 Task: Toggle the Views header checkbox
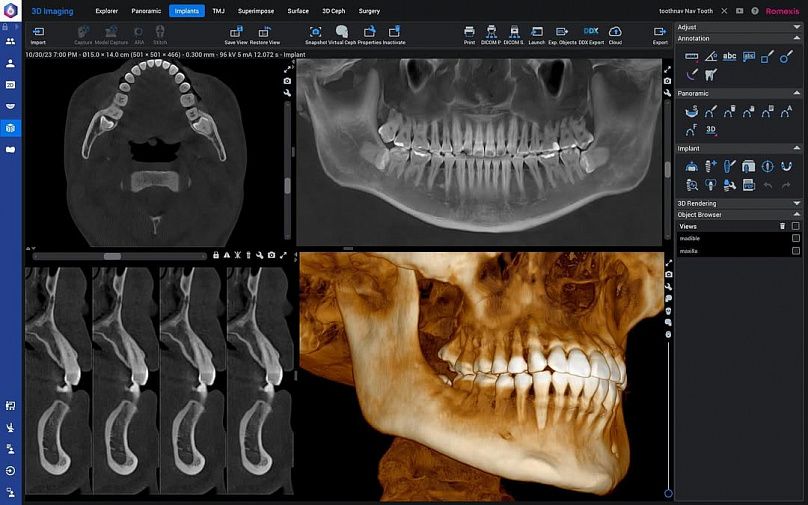pyautogui.click(x=796, y=226)
